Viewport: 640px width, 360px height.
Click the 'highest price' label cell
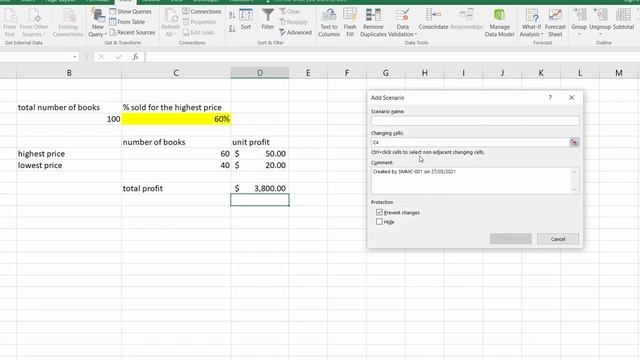pyautogui.click(x=69, y=154)
